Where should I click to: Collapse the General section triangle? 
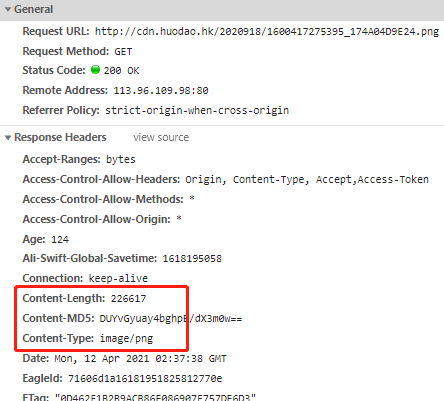[x=8, y=9]
